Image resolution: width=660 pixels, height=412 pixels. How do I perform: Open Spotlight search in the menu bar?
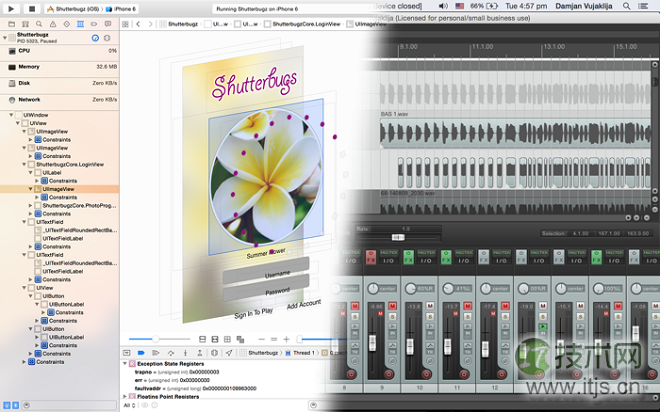(627, 6)
